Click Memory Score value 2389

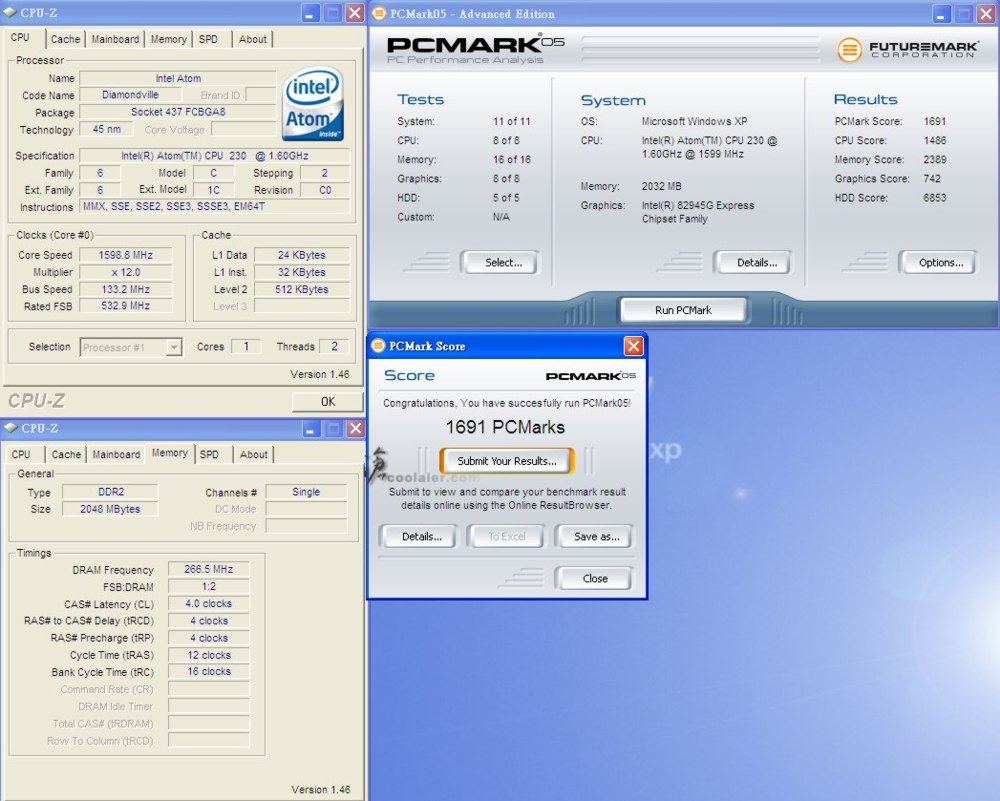pyautogui.click(x=935, y=159)
